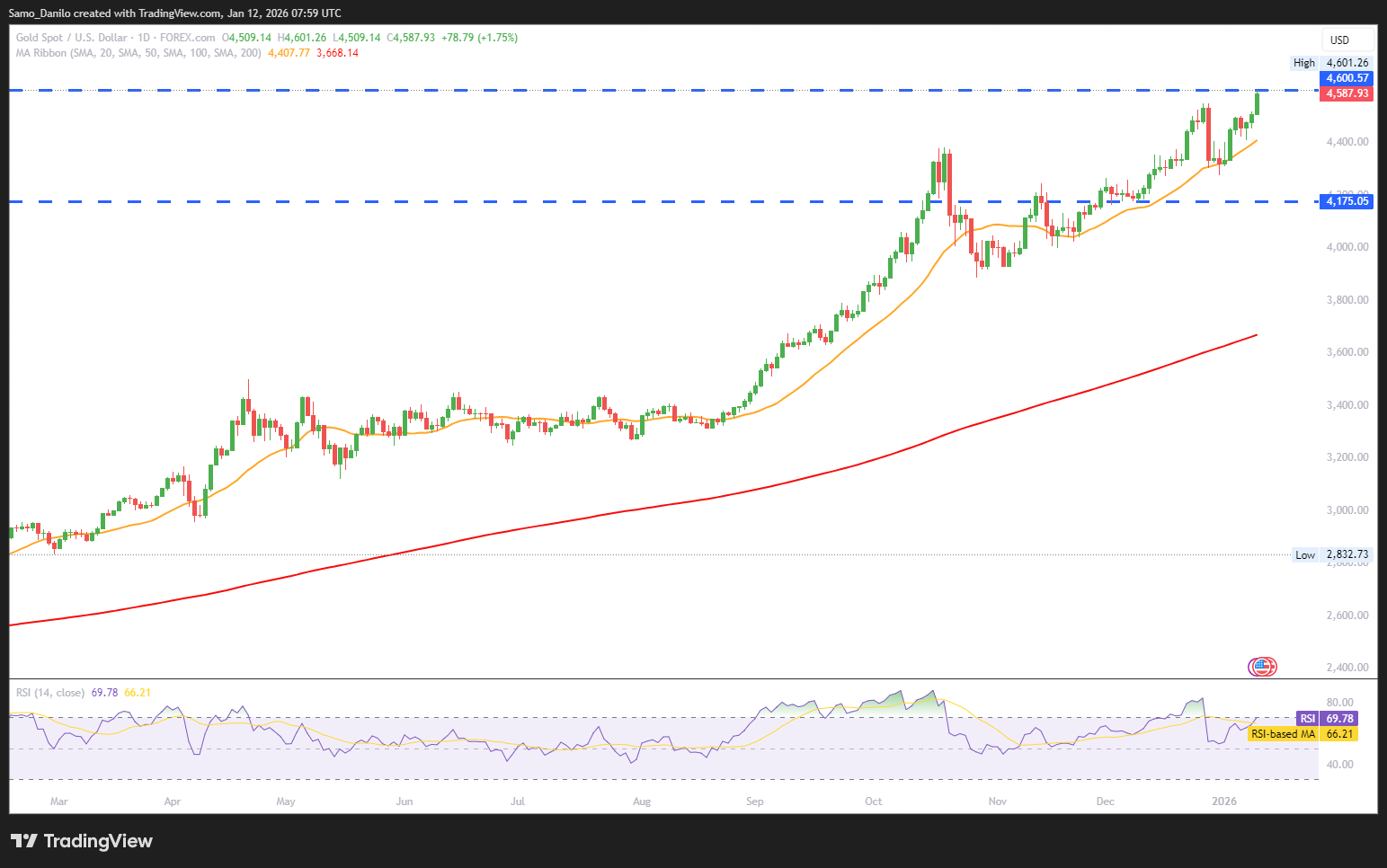Image resolution: width=1387 pixels, height=868 pixels.
Task: Click the blue 4,600.57 price label
Action: tap(1347, 78)
